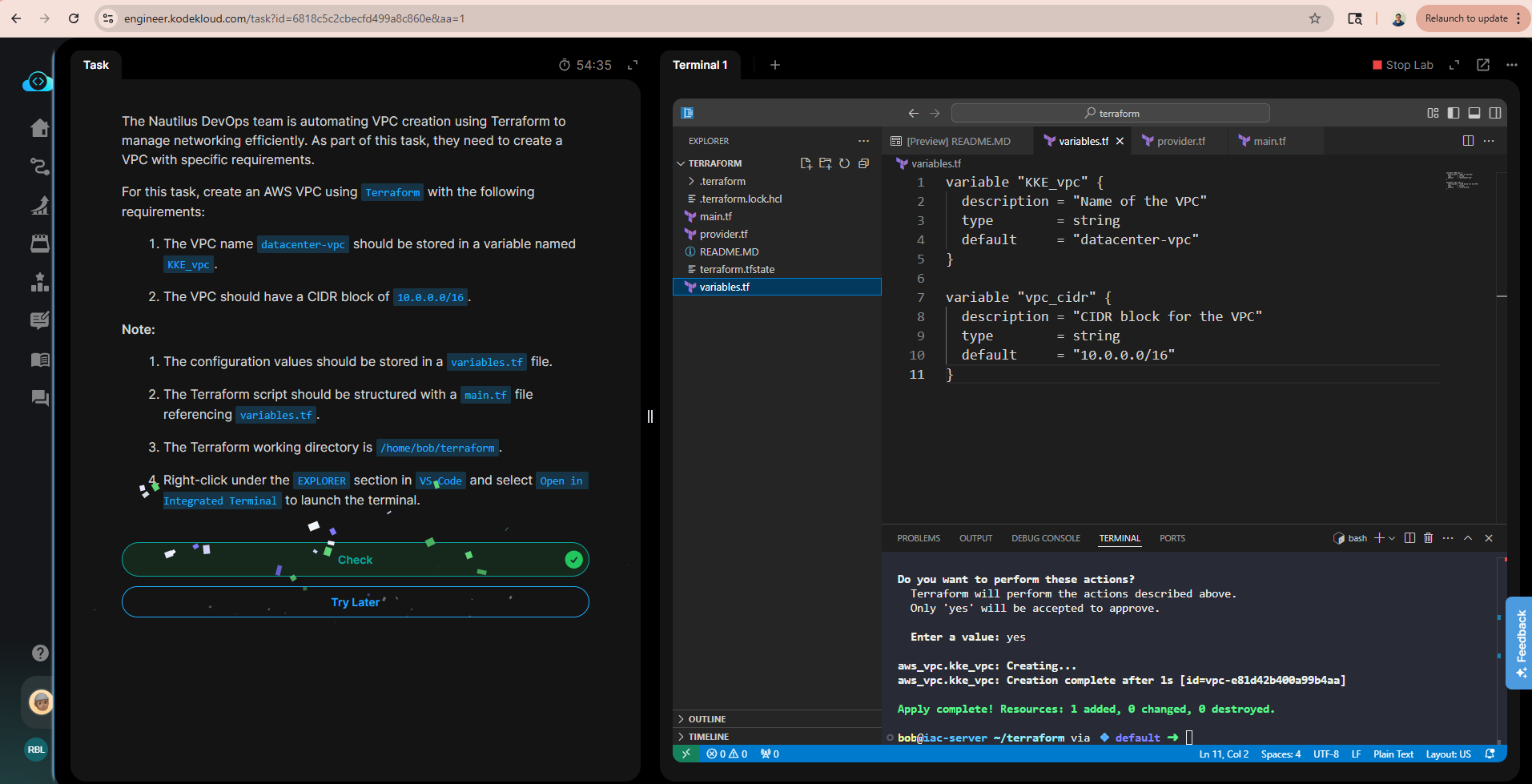Click the terraform command search box
Viewport: 1532px width, 784px height.
[x=1110, y=113]
